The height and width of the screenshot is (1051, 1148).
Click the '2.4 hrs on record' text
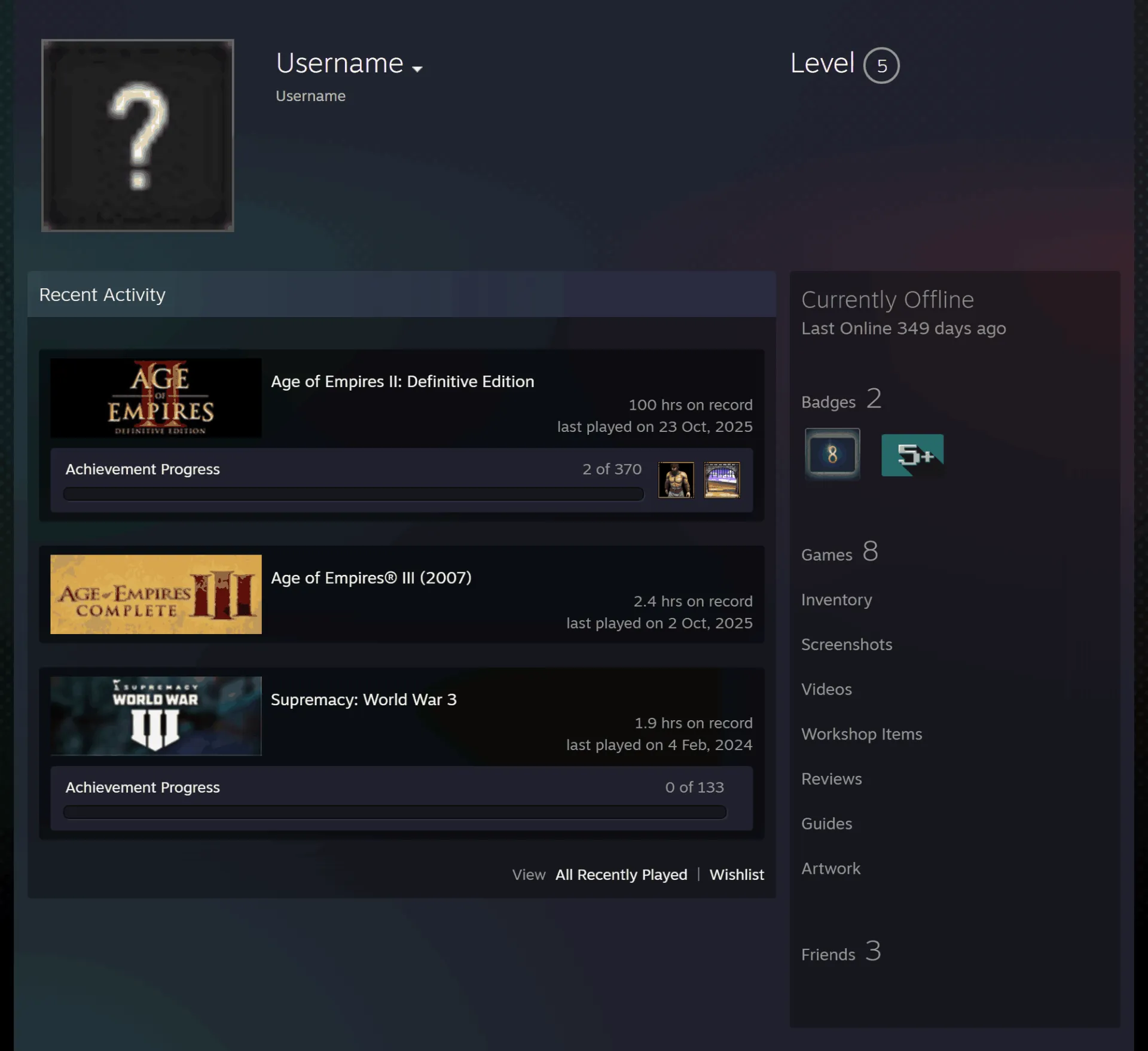pos(693,601)
